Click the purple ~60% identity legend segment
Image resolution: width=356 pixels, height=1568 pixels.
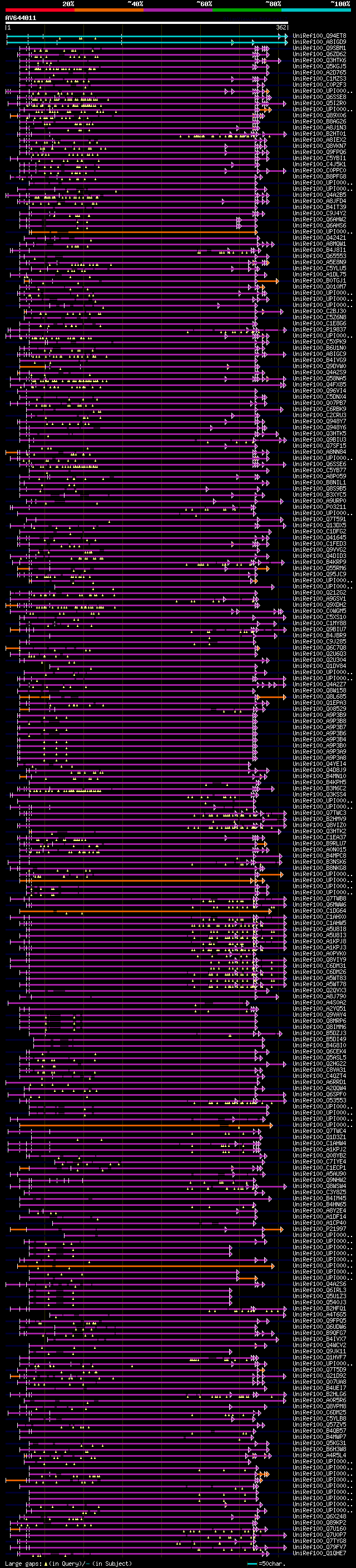tap(177, 10)
